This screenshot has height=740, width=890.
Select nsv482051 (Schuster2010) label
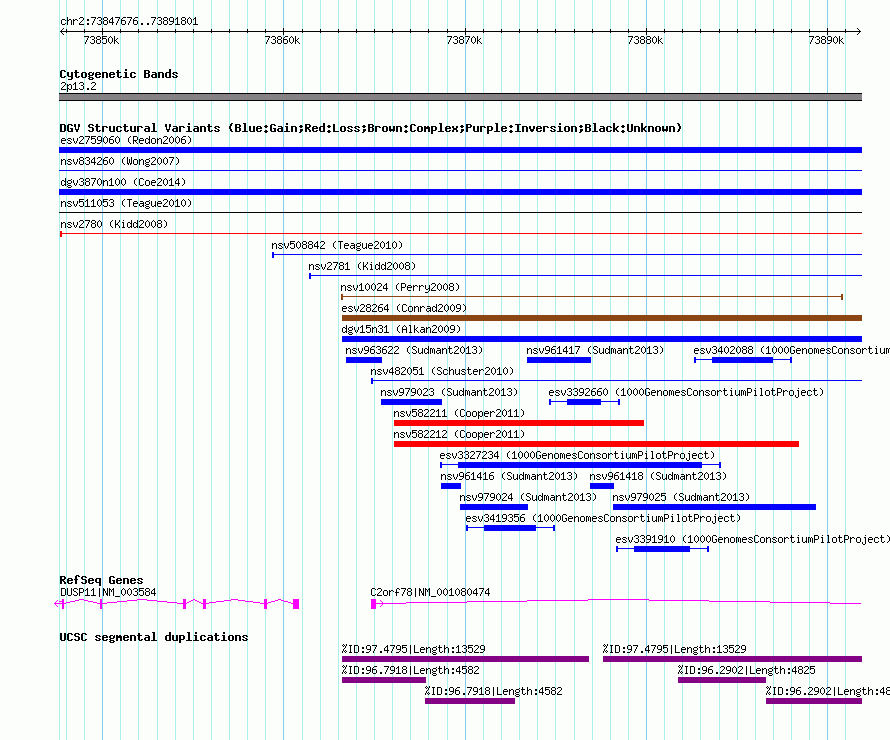(x=442, y=371)
